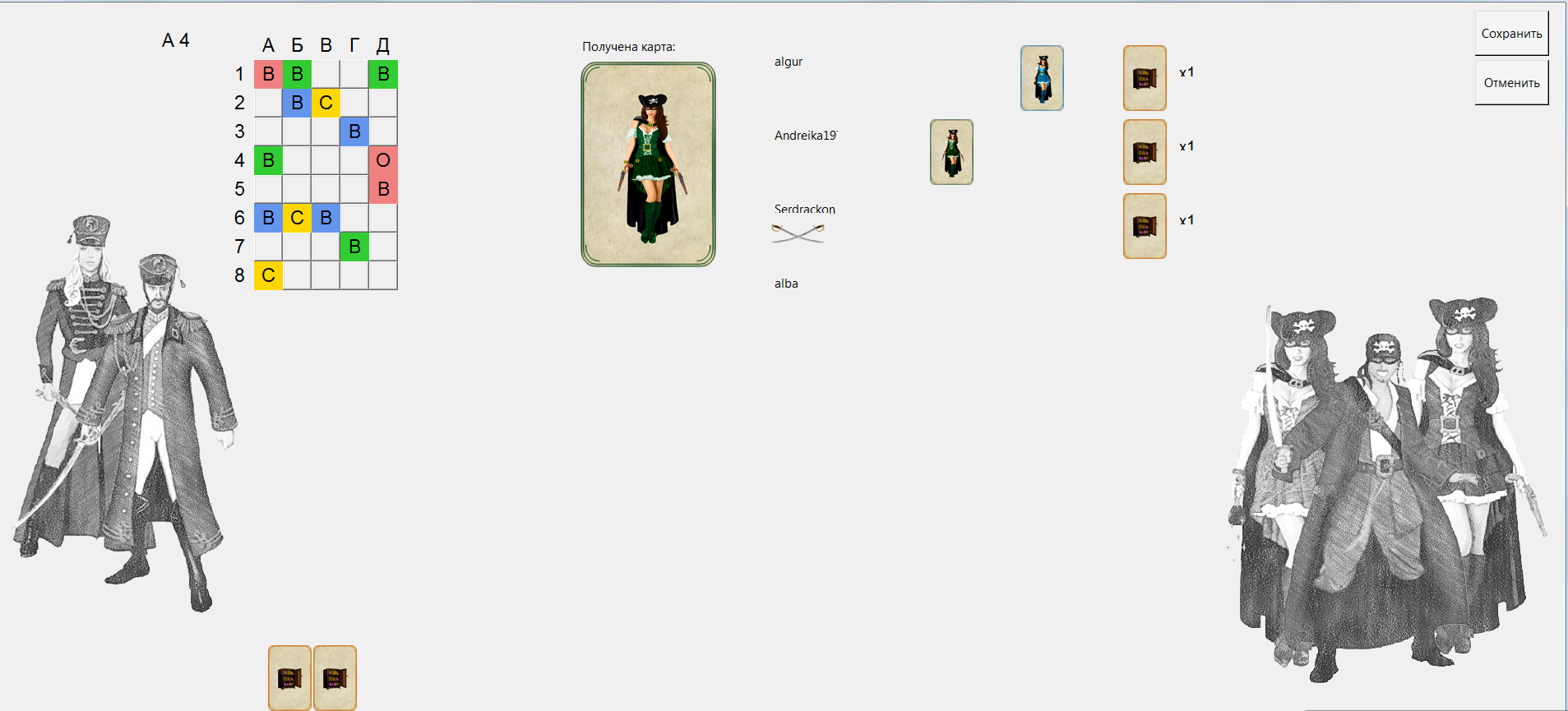Click the cupboard card in Andreika19's row
Viewport: 1568px width, 711px height.
(x=1145, y=152)
